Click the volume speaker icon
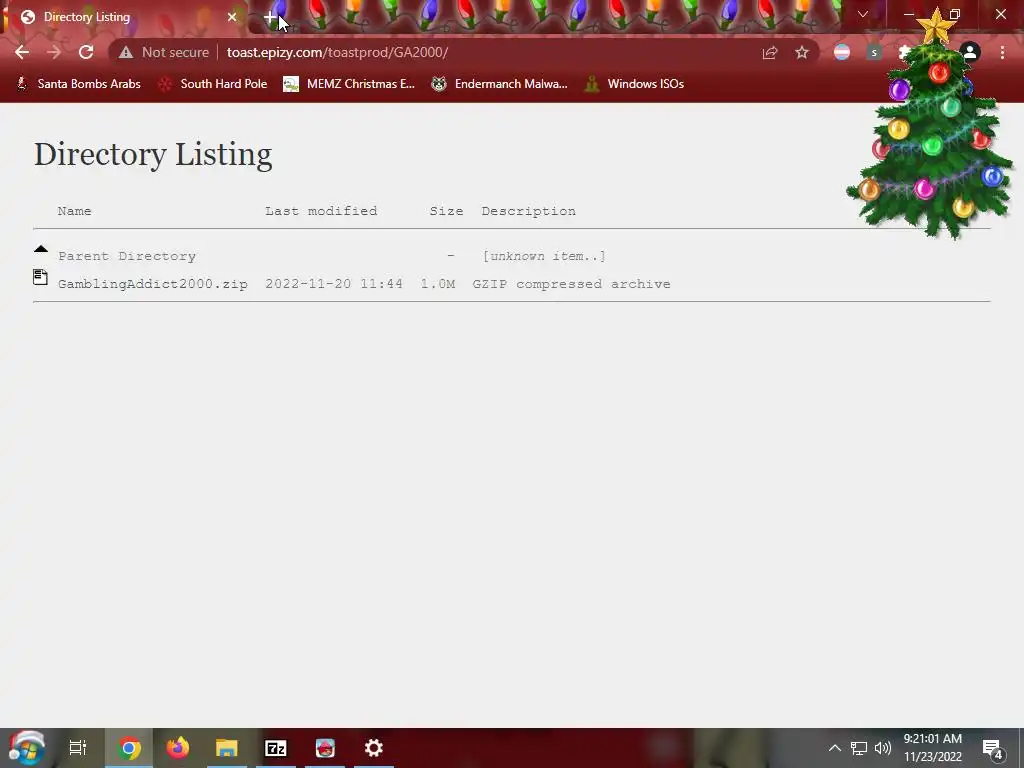 tap(883, 748)
